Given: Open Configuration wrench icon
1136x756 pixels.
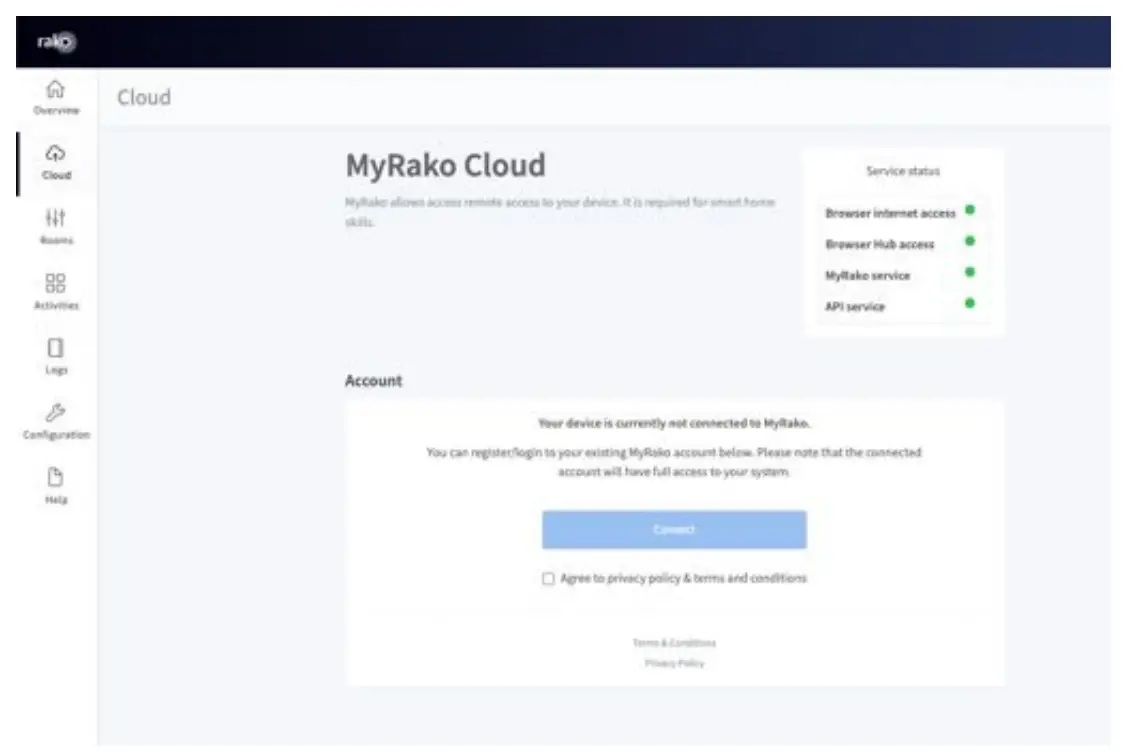Looking at the screenshot, I should pyautogui.click(x=56, y=412).
